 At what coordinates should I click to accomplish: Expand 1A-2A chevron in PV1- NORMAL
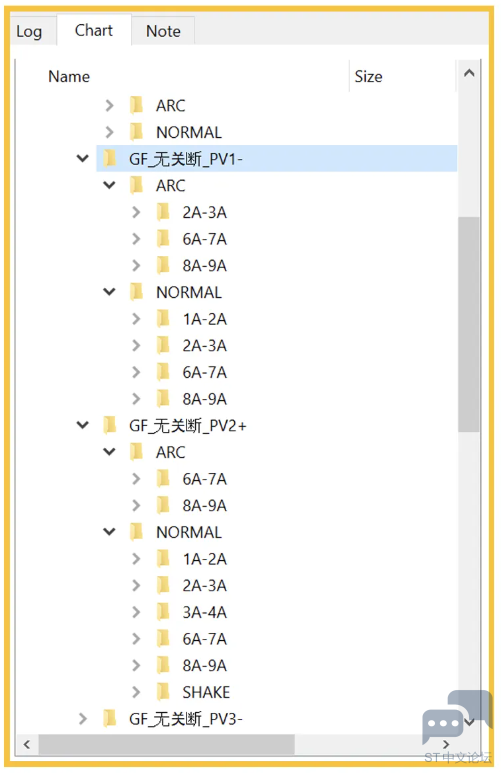pyautogui.click(x=136, y=318)
